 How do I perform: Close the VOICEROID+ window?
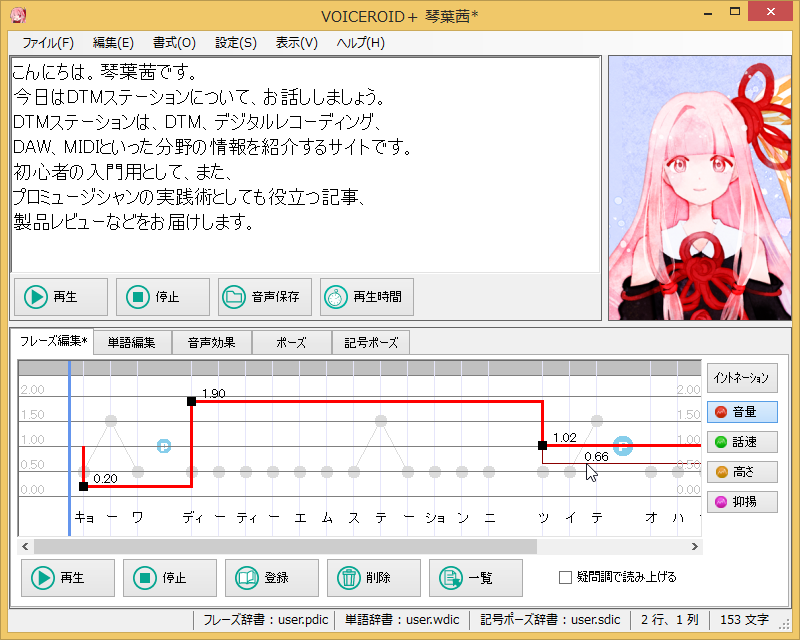click(770, 11)
